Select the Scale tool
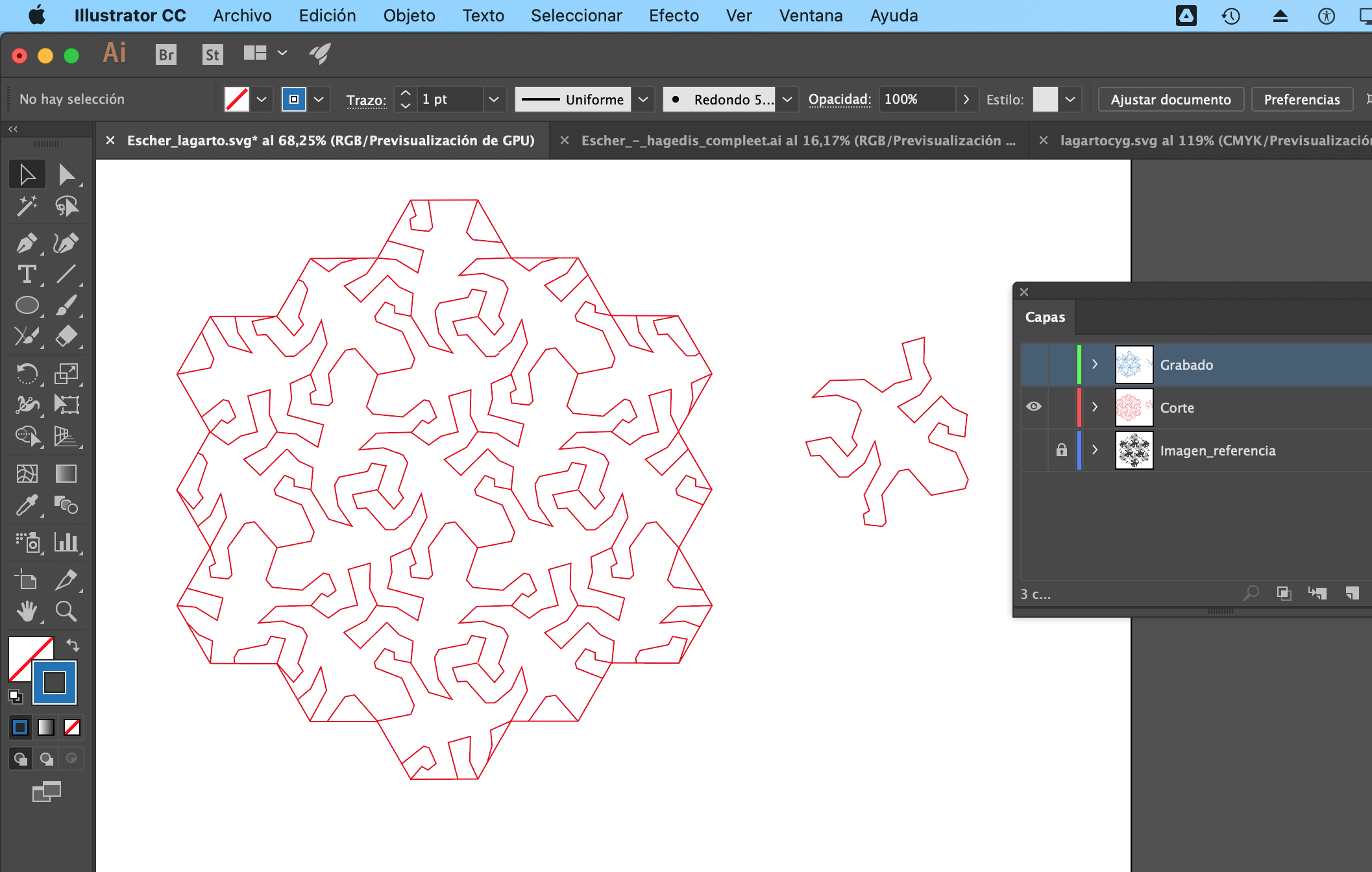This screenshot has width=1372, height=872. pos(66,373)
